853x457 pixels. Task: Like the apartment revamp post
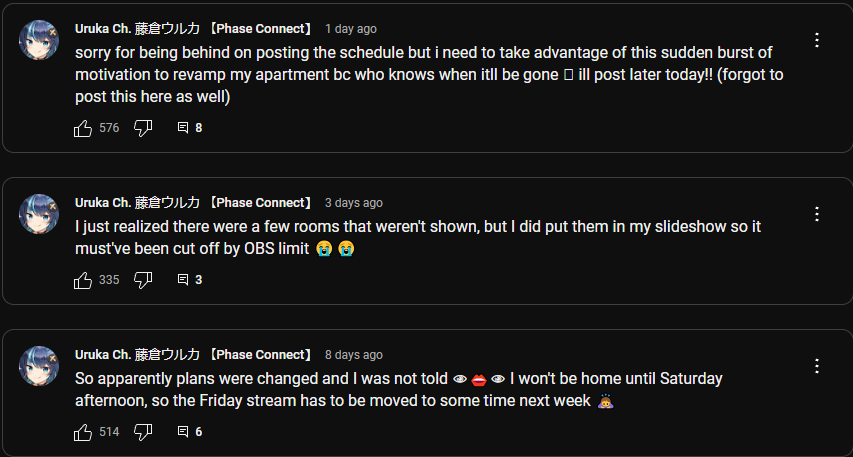pos(83,128)
